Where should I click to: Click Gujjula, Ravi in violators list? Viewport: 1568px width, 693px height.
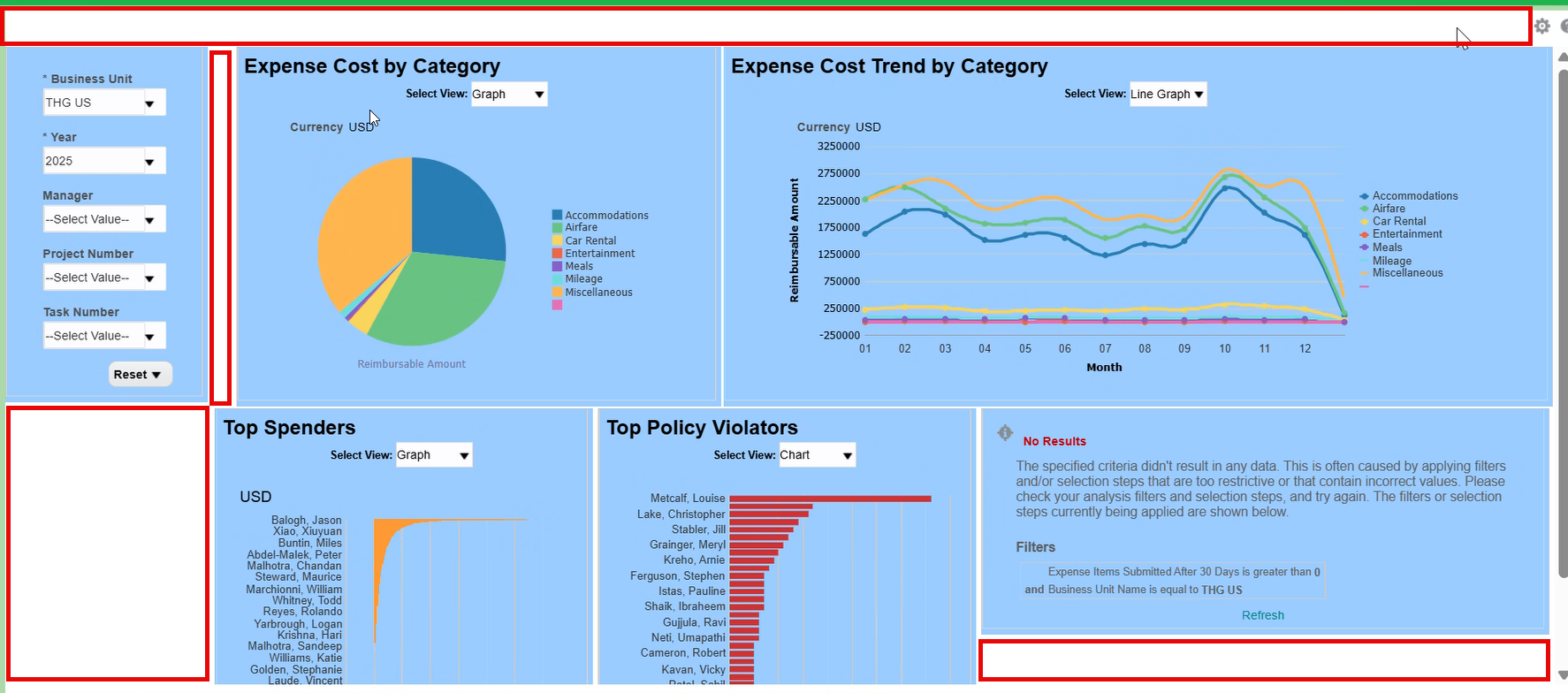(x=694, y=622)
